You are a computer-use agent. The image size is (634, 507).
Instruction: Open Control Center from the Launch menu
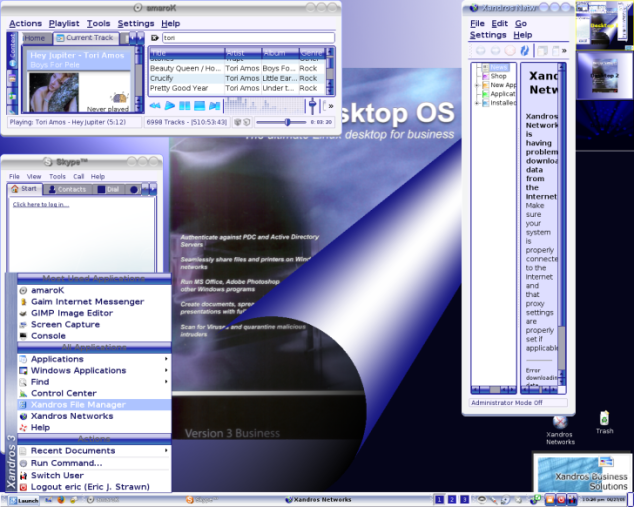[94, 393]
